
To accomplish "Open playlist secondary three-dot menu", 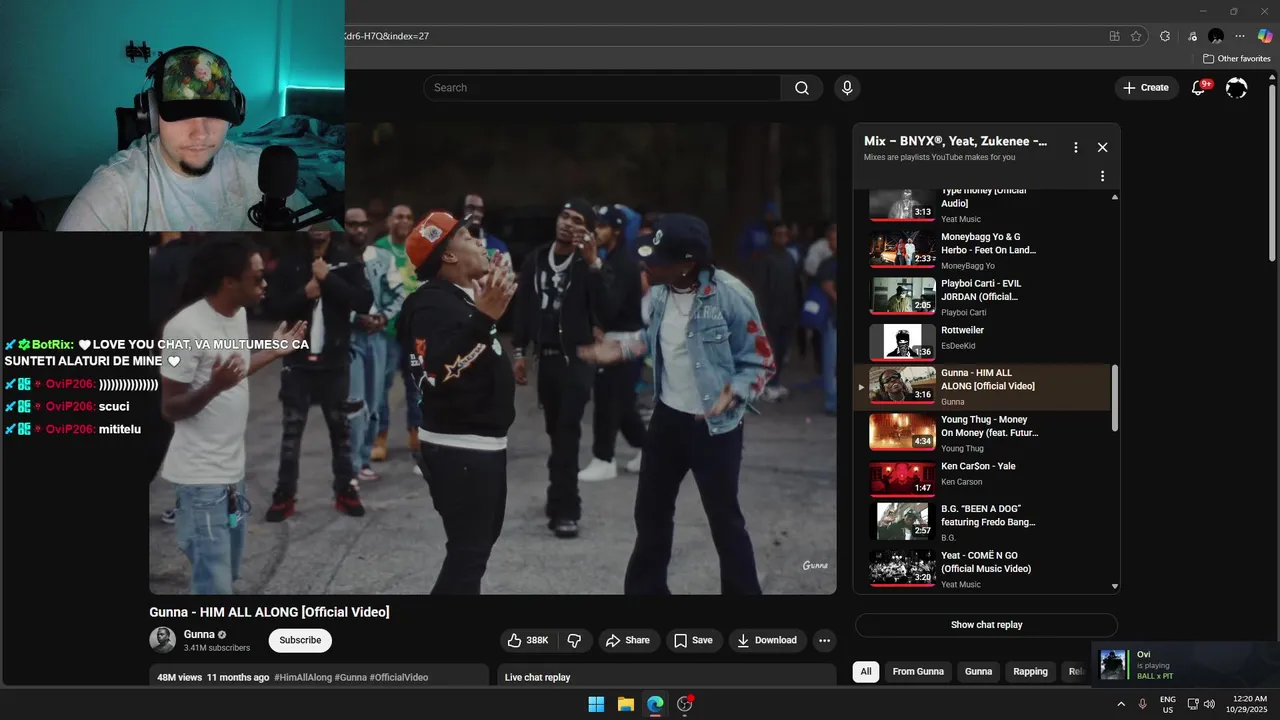I will click(1102, 176).
